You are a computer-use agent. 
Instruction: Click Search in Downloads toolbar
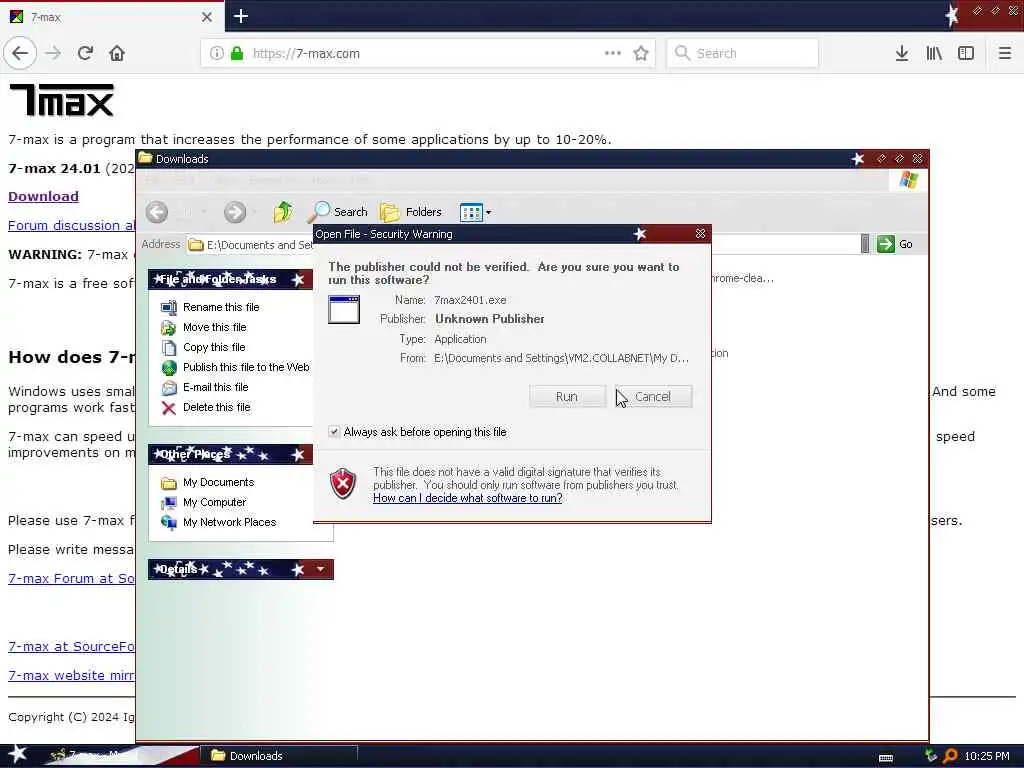tap(338, 212)
